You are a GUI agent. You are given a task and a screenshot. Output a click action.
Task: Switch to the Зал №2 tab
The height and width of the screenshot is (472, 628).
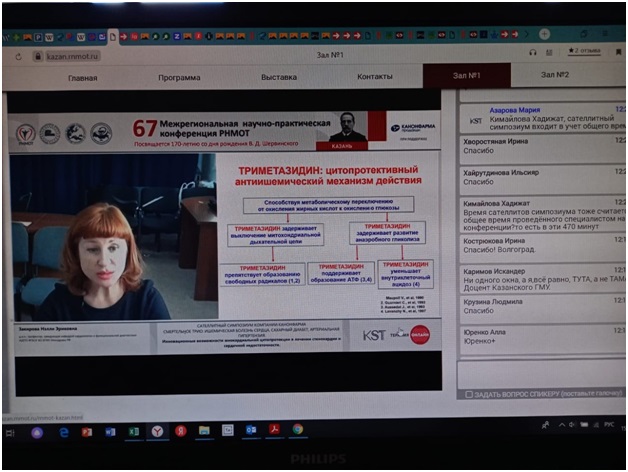pos(555,75)
